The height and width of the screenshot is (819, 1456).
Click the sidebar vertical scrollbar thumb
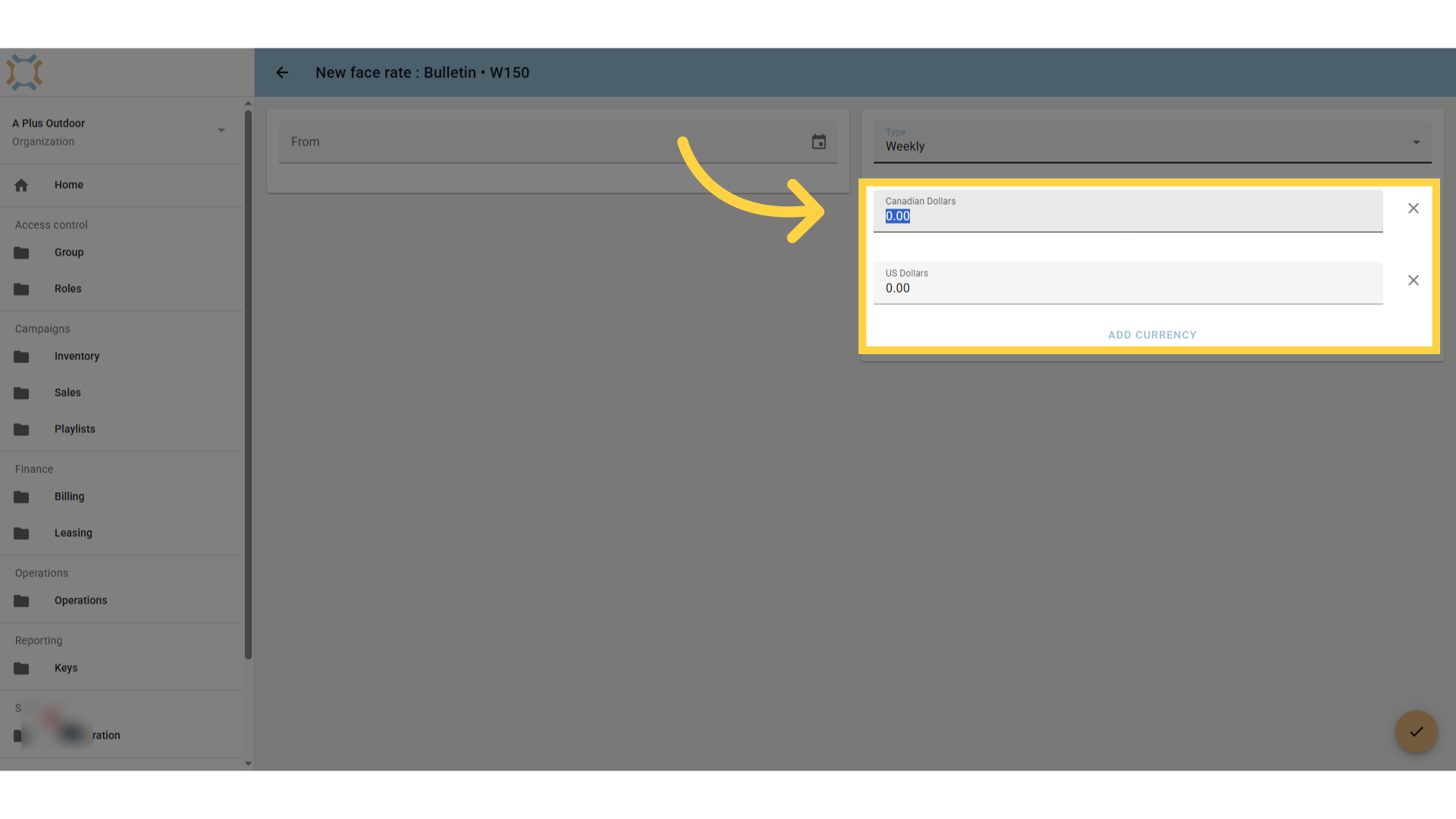[x=248, y=384]
